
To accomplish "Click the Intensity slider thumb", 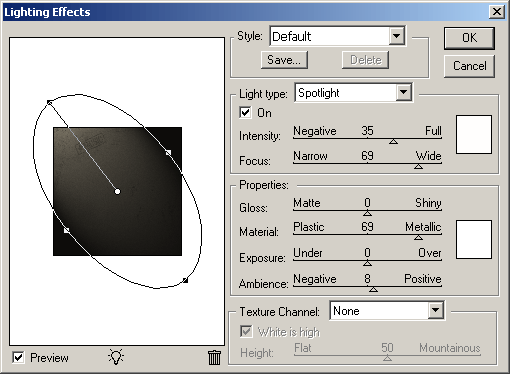I will click(393, 142).
